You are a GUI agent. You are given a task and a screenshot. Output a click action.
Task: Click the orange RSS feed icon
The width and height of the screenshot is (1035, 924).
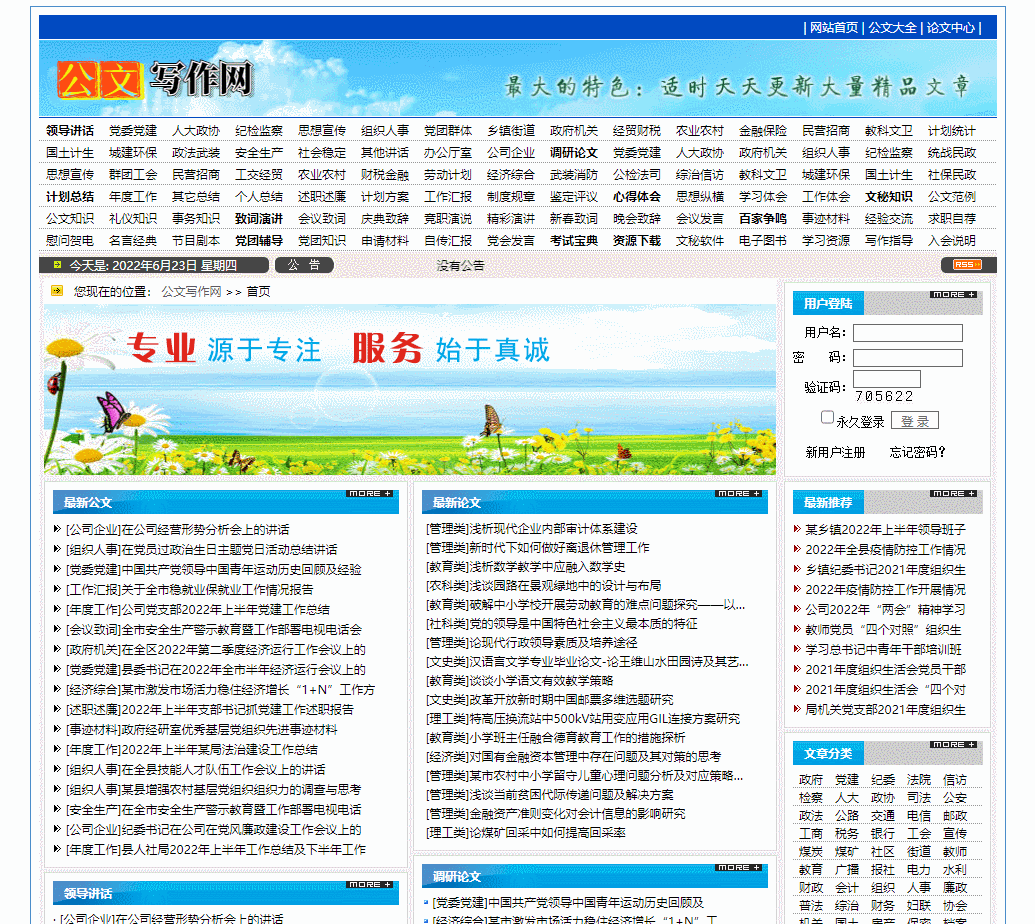coord(967,265)
